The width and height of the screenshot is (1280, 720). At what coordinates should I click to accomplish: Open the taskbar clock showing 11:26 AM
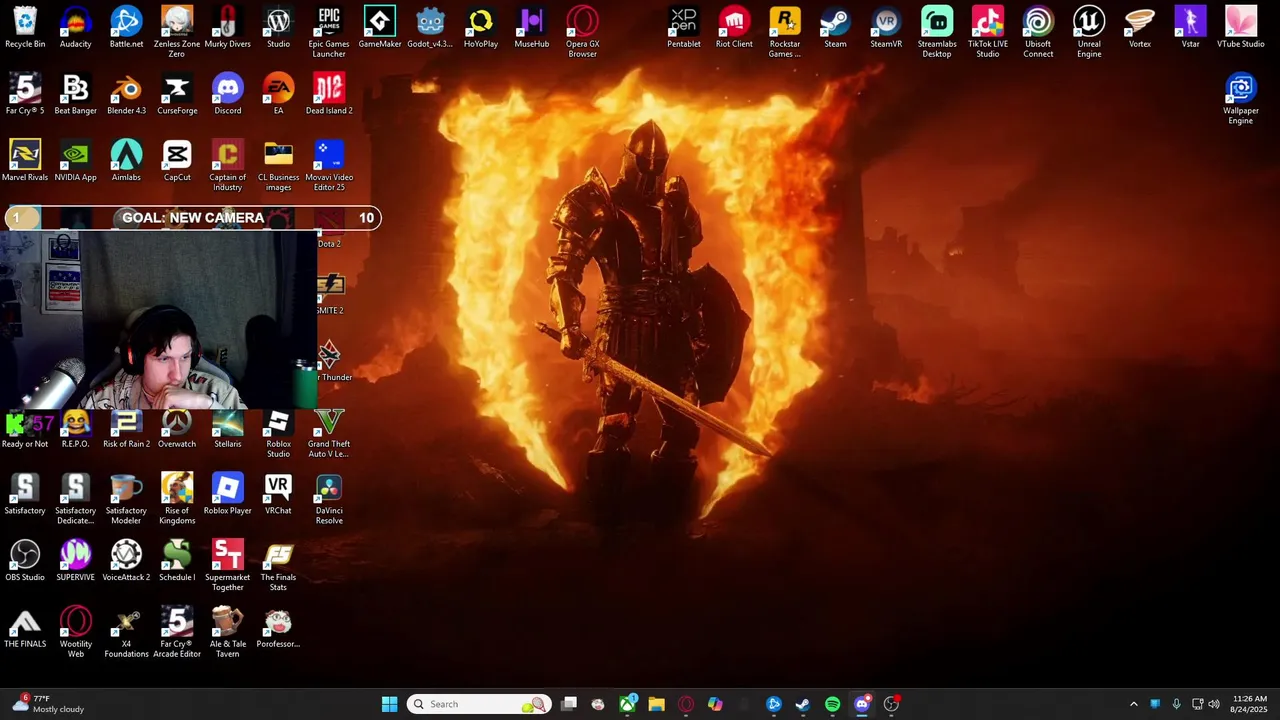[x=1250, y=704]
